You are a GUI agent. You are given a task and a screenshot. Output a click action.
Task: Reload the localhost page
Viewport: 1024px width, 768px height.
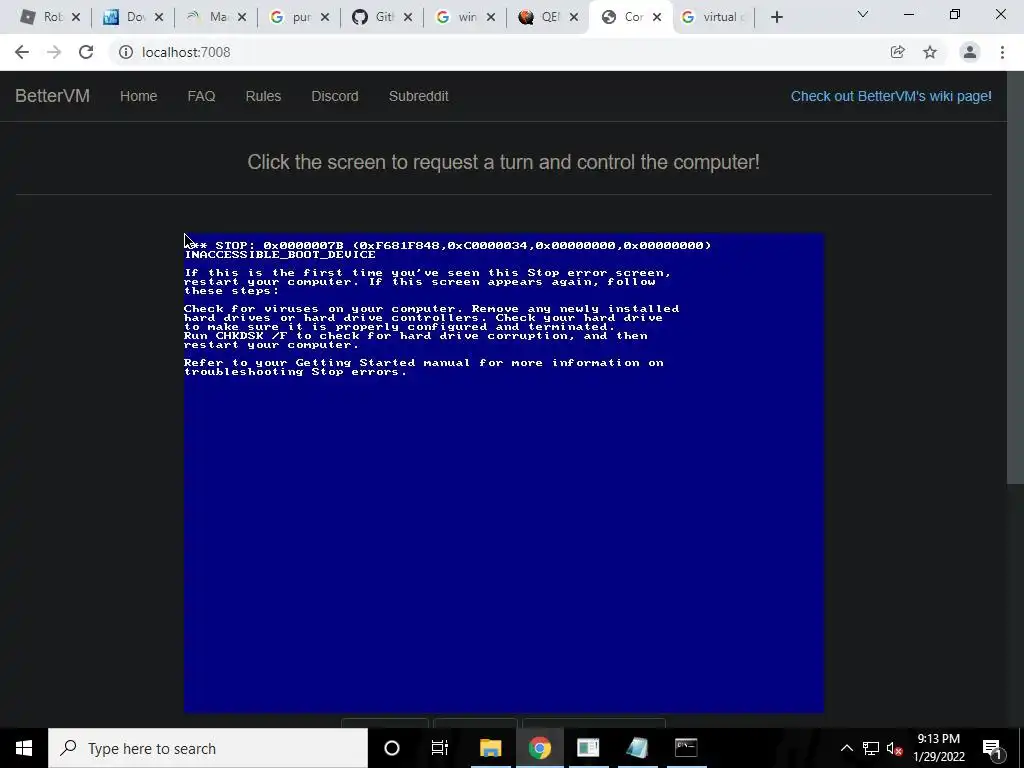point(86,52)
